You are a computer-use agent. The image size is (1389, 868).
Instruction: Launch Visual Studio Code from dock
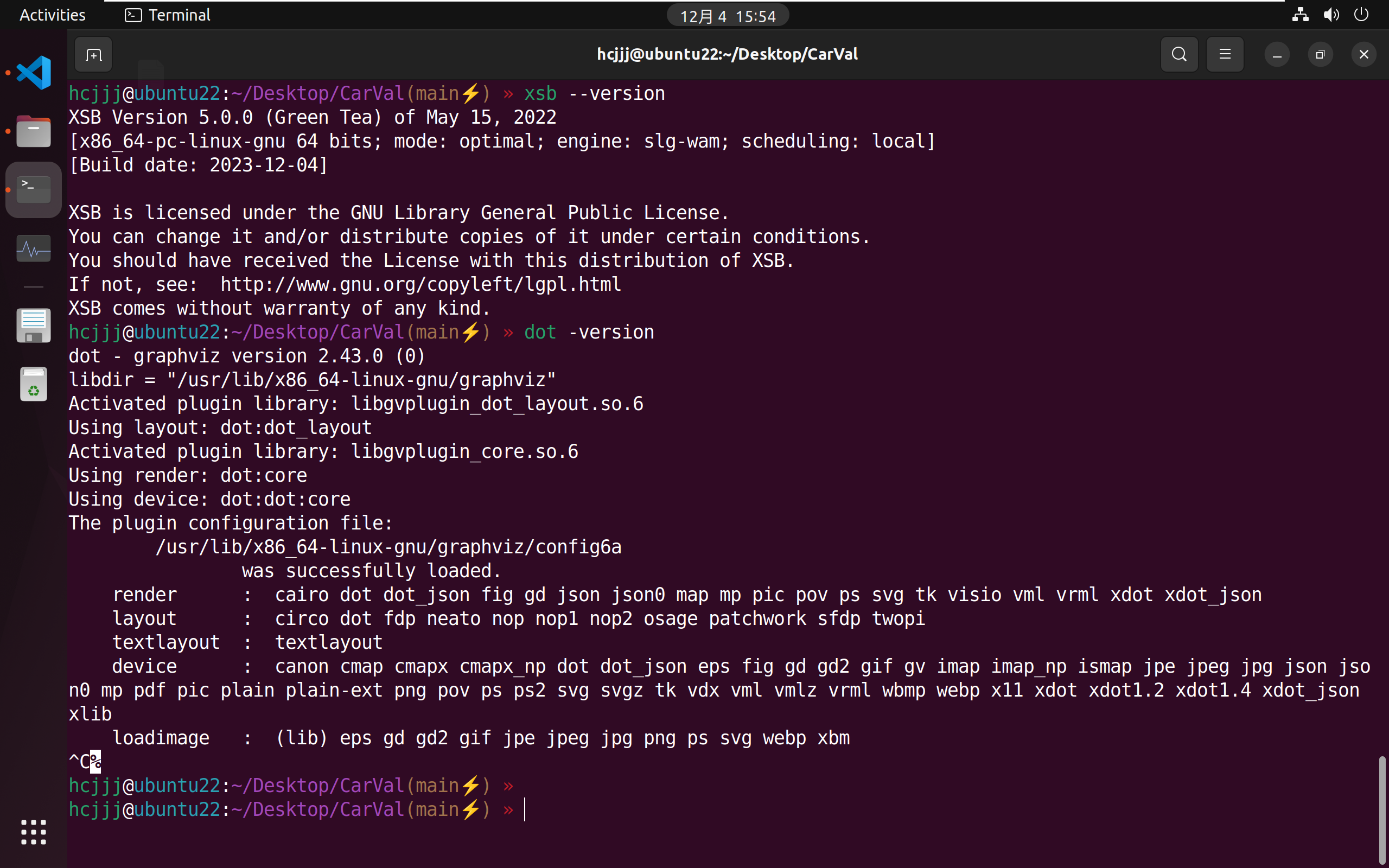coord(33,73)
